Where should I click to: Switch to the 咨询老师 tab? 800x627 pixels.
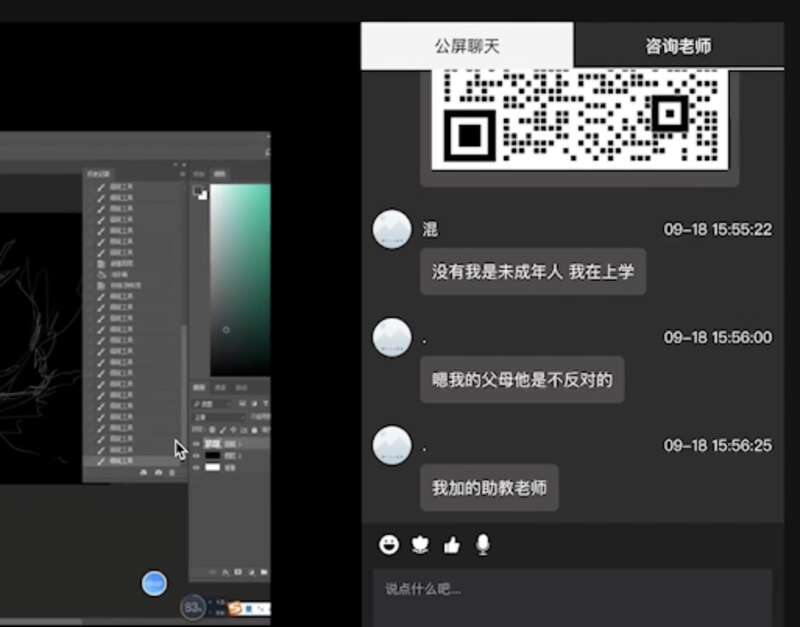coord(681,44)
